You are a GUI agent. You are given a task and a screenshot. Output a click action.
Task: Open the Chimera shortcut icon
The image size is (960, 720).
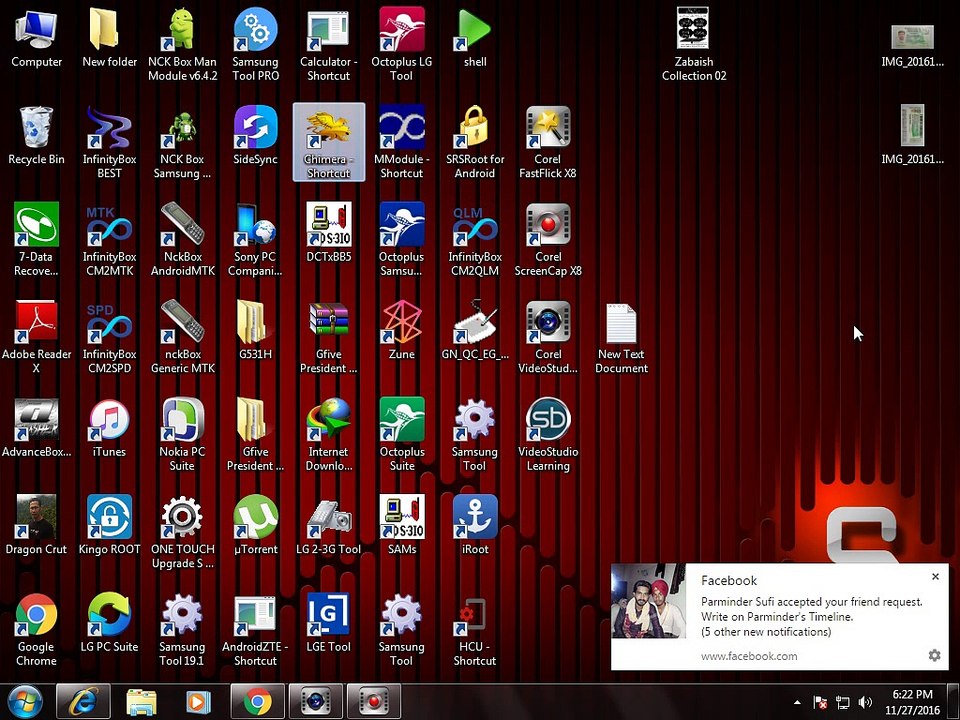click(x=328, y=130)
